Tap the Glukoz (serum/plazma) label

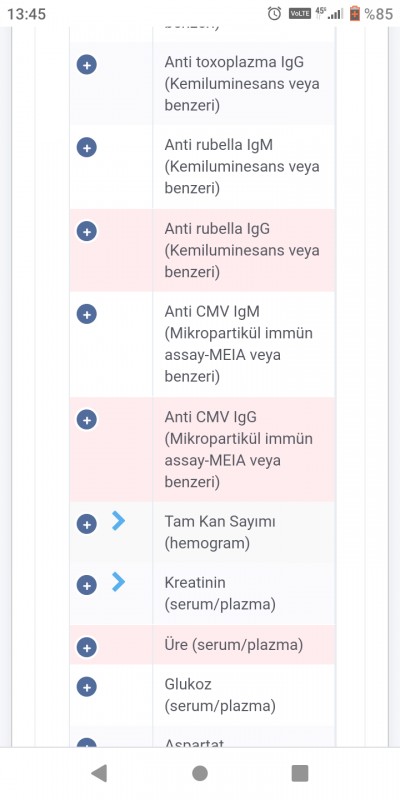[x=220, y=695]
